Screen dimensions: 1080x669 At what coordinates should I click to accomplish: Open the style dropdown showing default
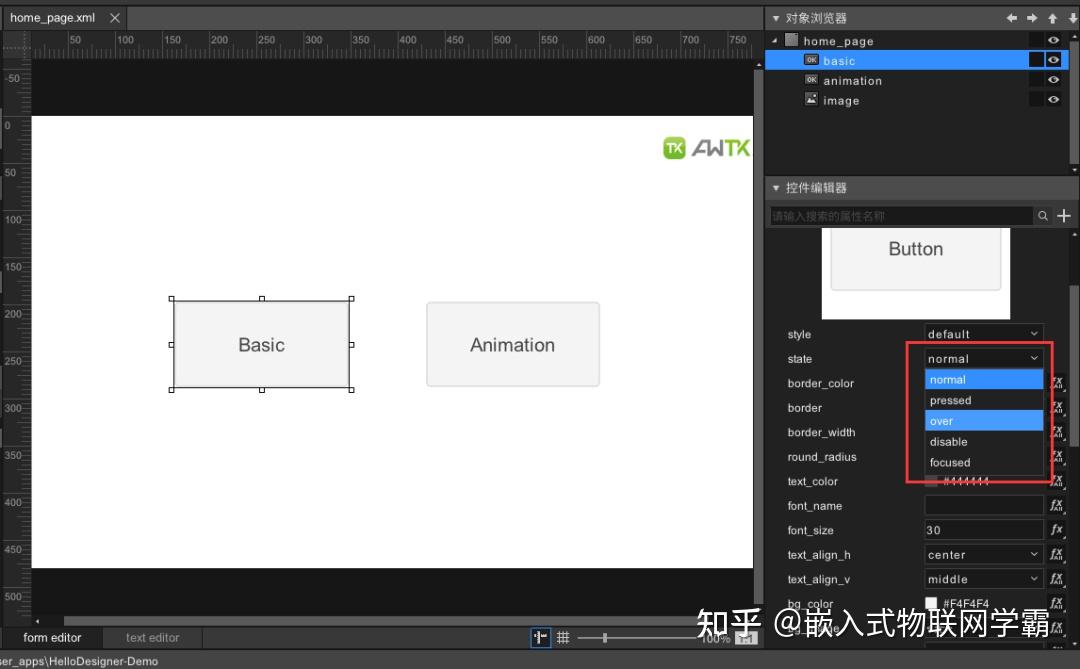click(x=983, y=334)
